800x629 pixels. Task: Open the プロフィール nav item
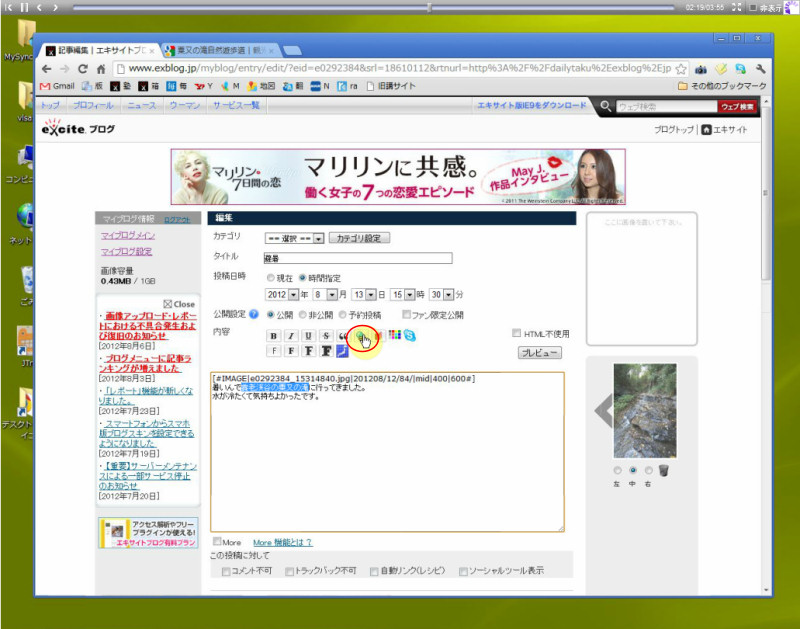point(93,106)
